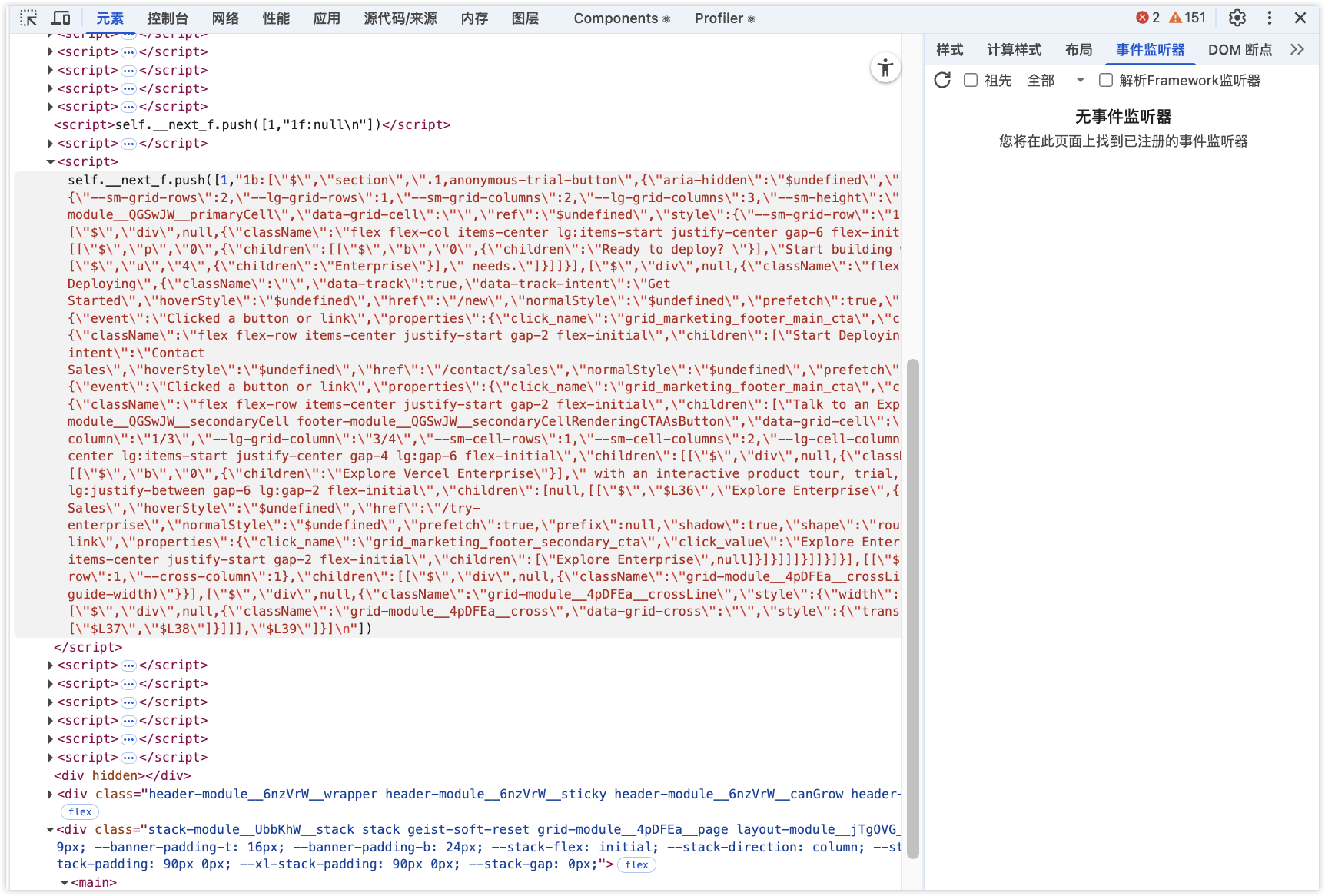Expand the script right before the open script block
Screen dimensions: 1325x896
click(51, 144)
